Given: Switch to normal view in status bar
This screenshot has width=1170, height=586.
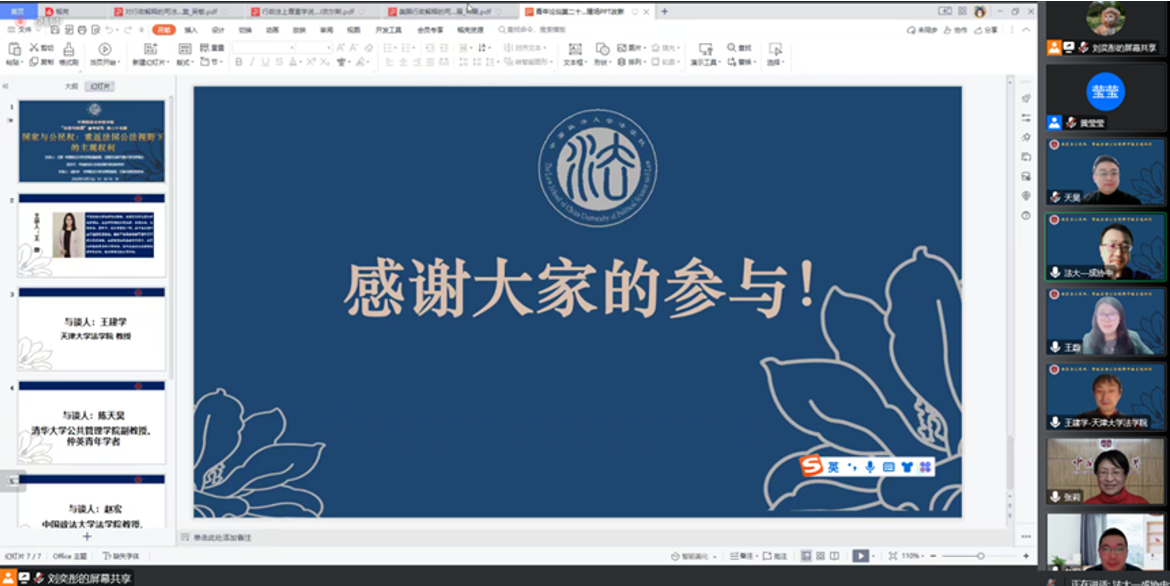Looking at the screenshot, I should tap(806, 556).
